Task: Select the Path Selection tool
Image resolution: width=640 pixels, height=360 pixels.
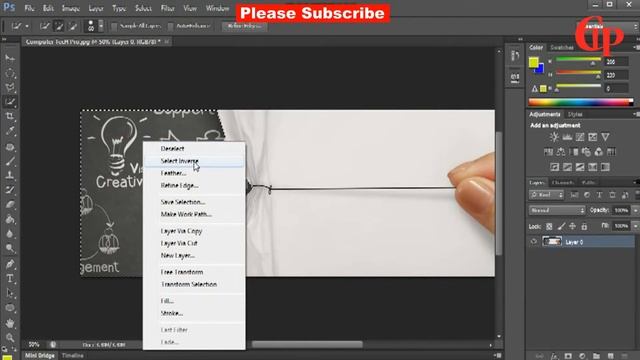Action: (x=10, y=293)
